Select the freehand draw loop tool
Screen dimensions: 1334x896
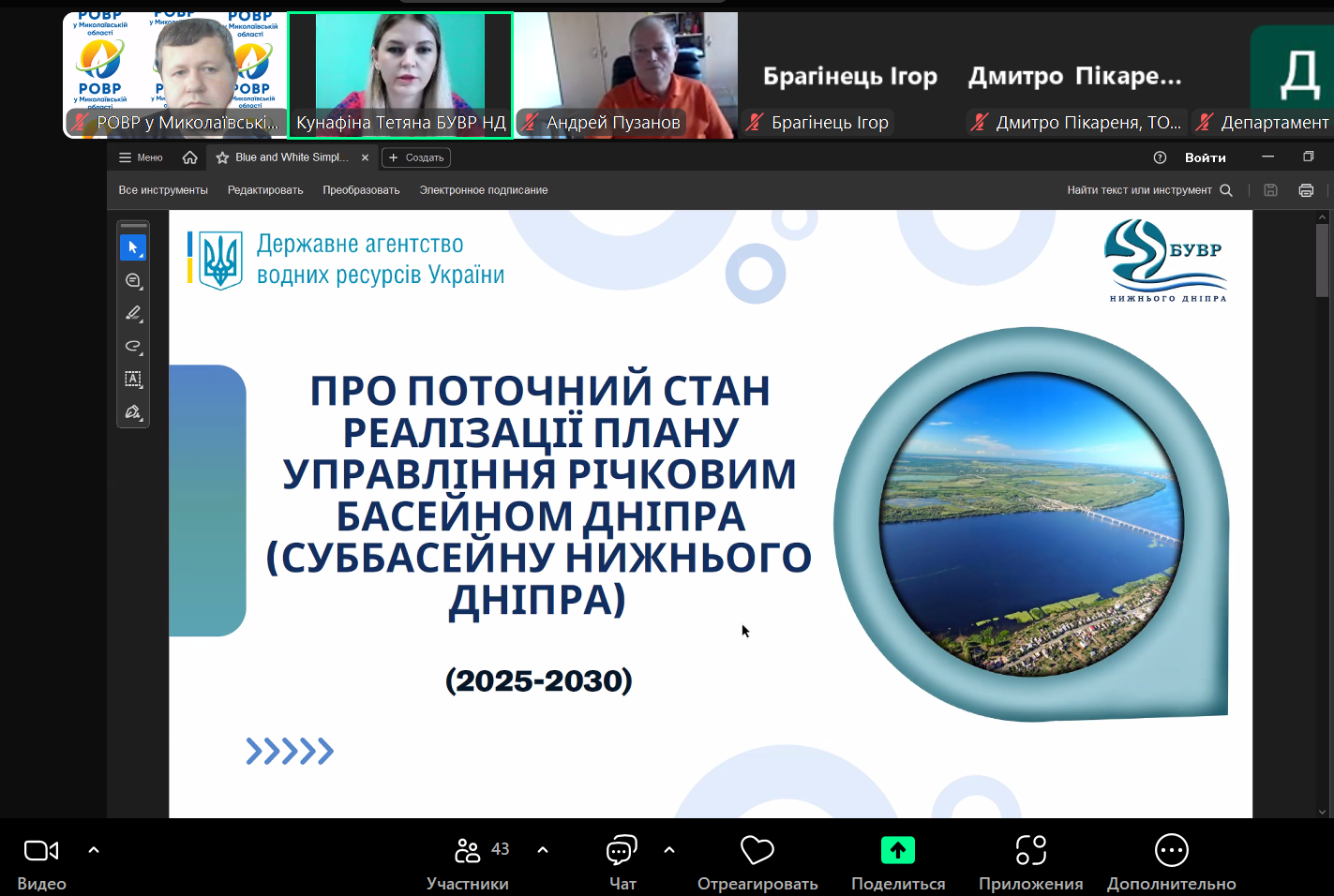tap(133, 346)
